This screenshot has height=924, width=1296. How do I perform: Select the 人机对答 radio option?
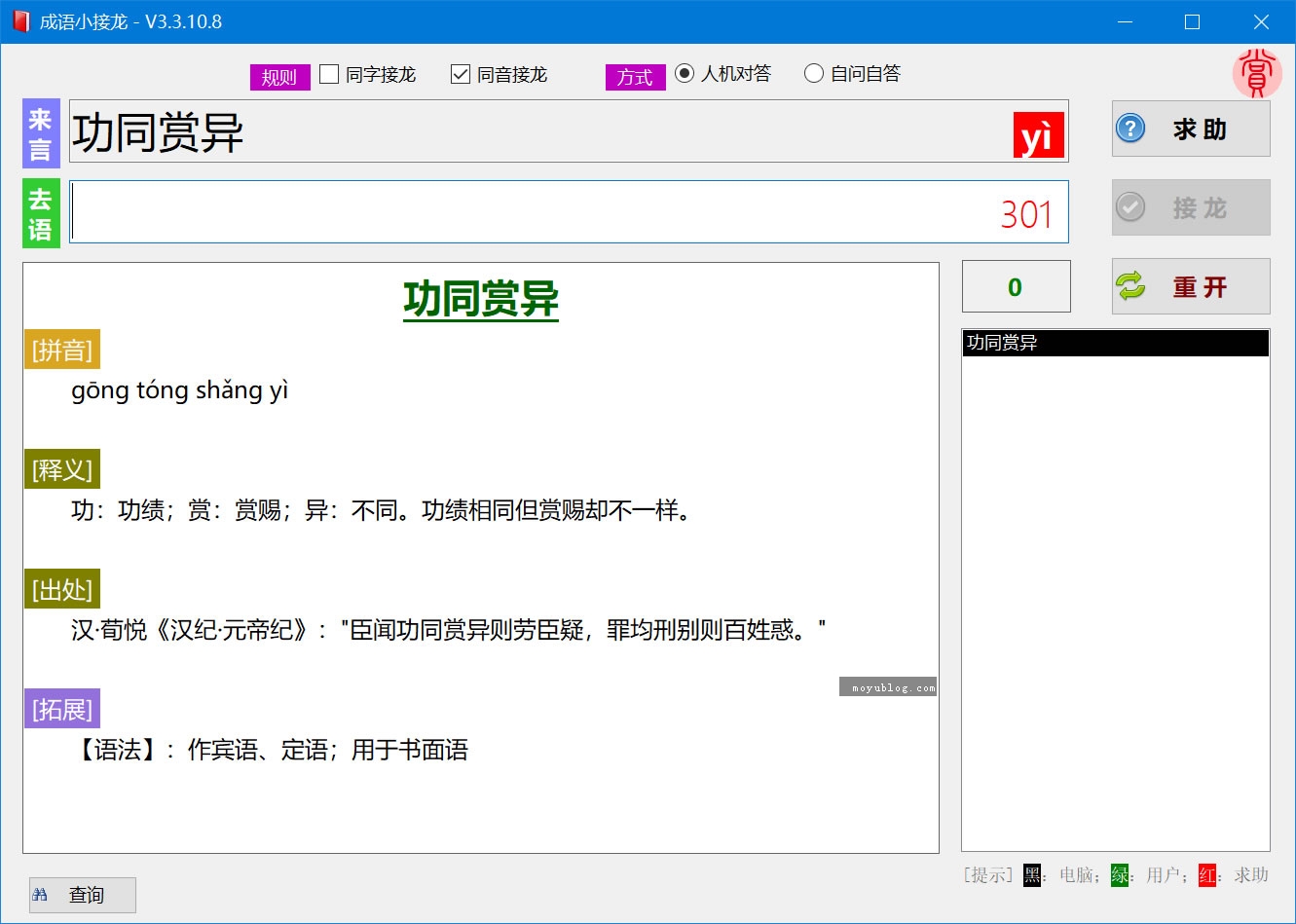point(685,73)
